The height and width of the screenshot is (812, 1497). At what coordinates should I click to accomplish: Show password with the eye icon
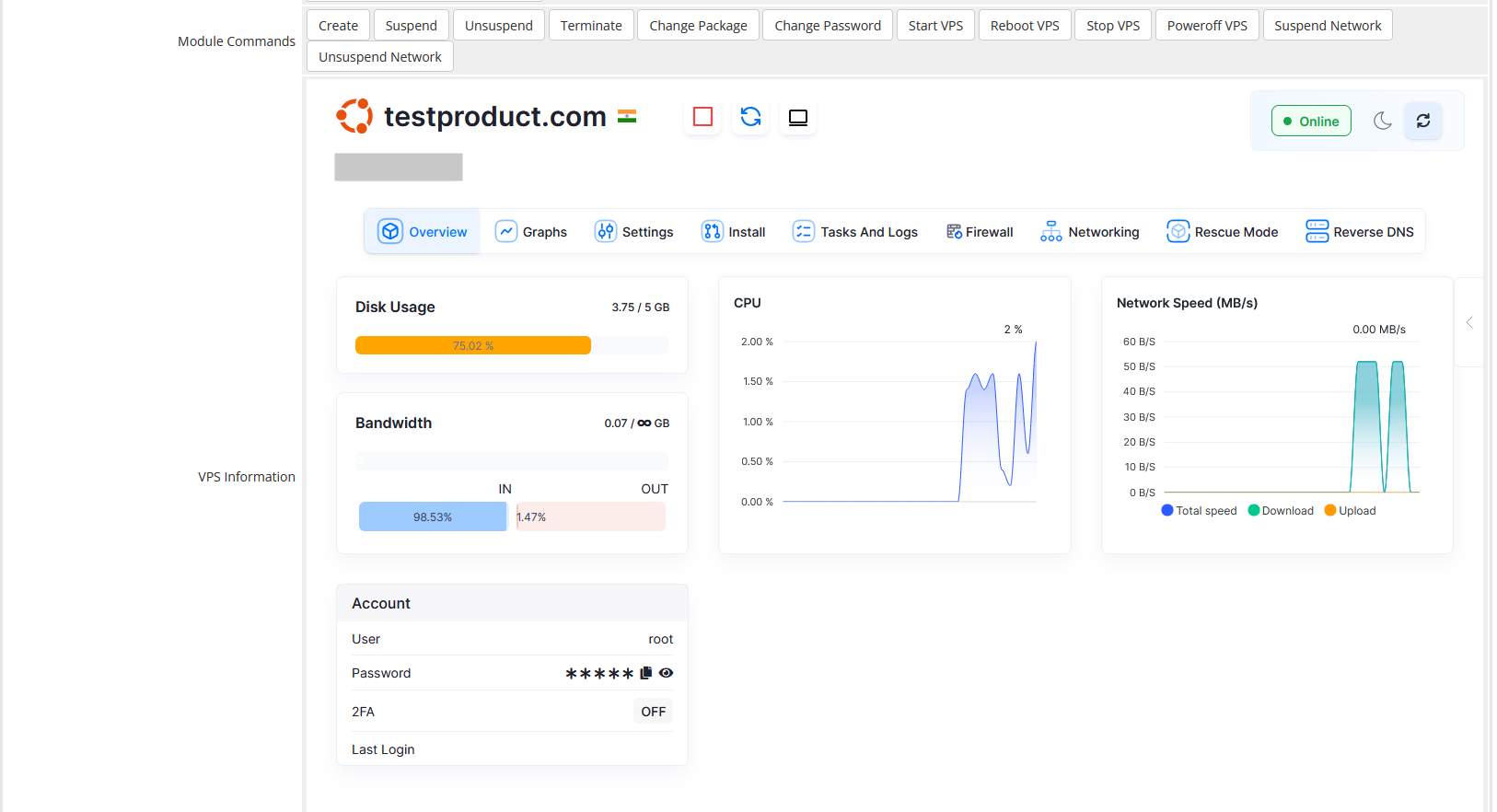pos(666,673)
